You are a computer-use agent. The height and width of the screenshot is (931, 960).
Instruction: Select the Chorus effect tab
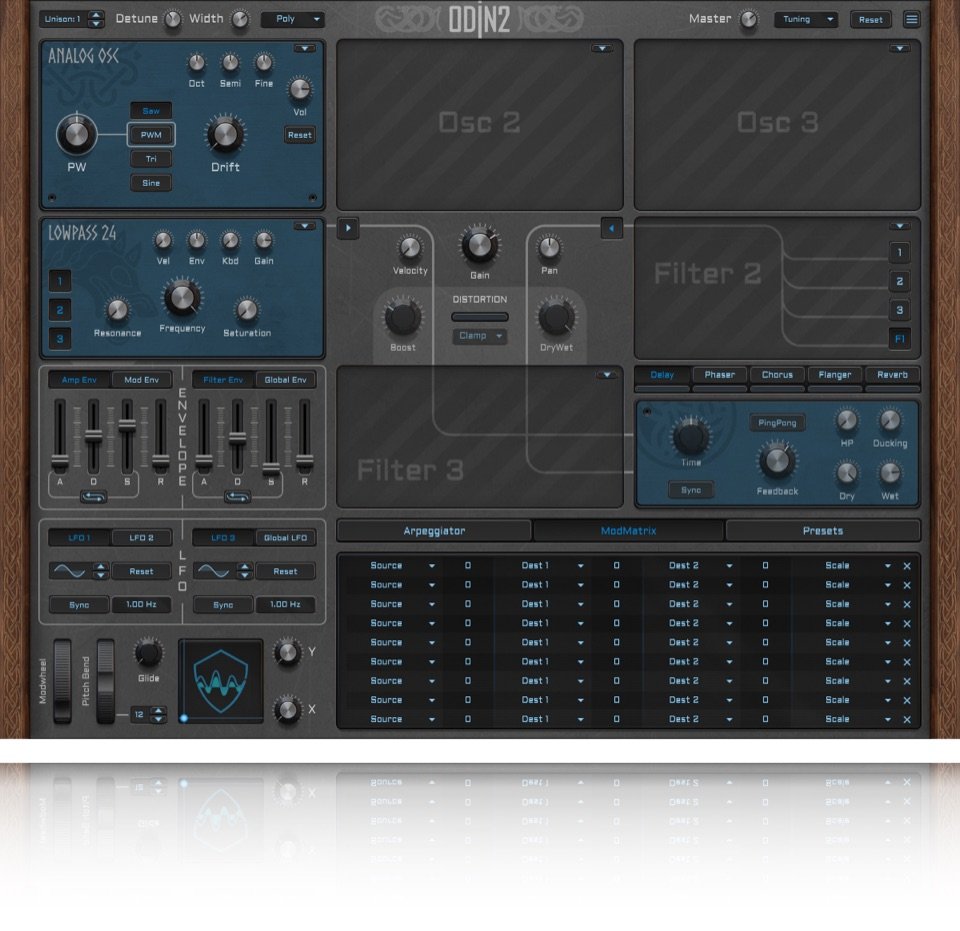[x=777, y=375]
